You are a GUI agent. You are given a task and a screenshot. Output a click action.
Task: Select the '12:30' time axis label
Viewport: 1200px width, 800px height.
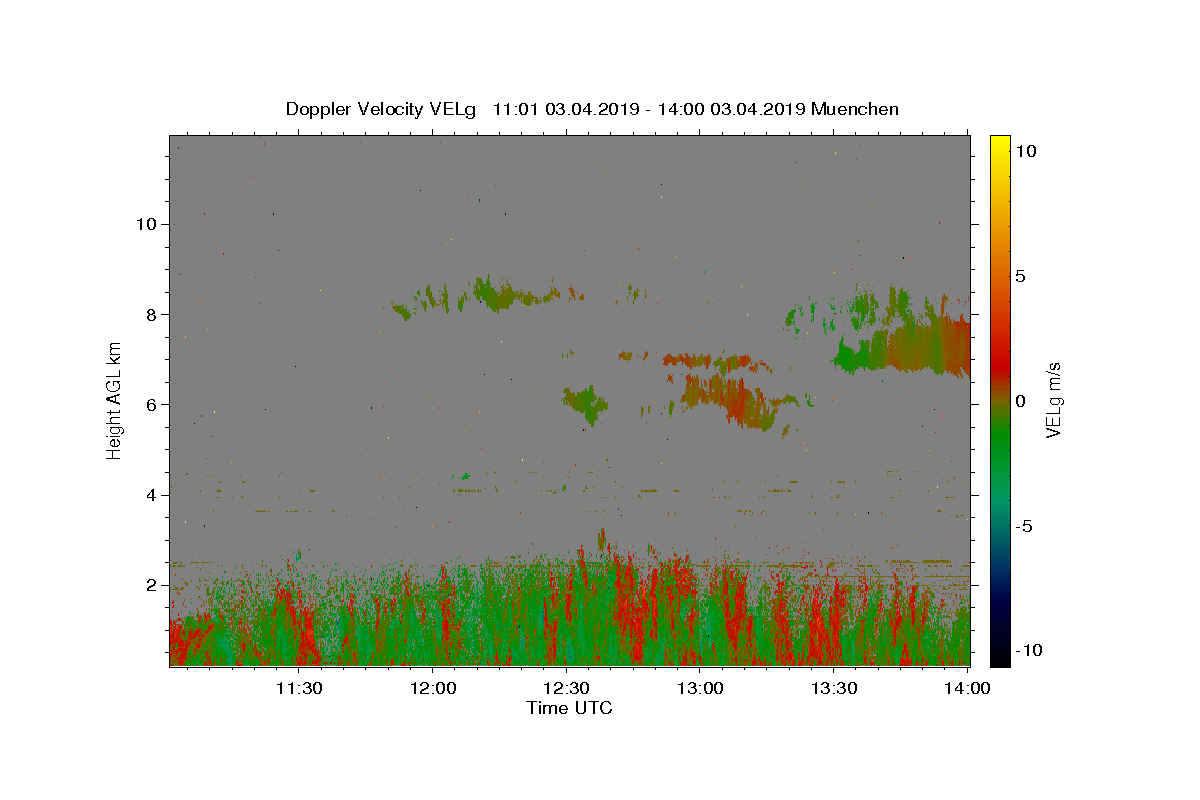(x=566, y=688)
